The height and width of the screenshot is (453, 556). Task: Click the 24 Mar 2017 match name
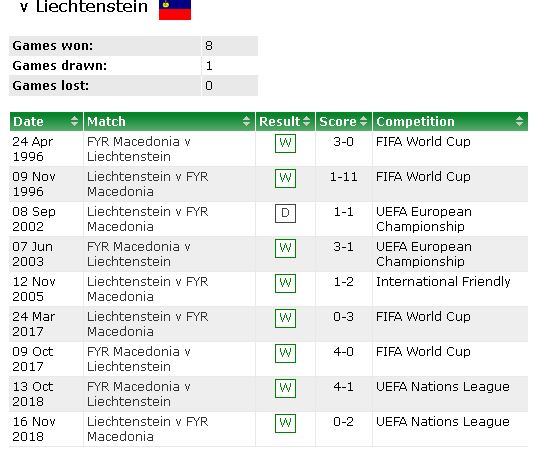pos(148,324)
